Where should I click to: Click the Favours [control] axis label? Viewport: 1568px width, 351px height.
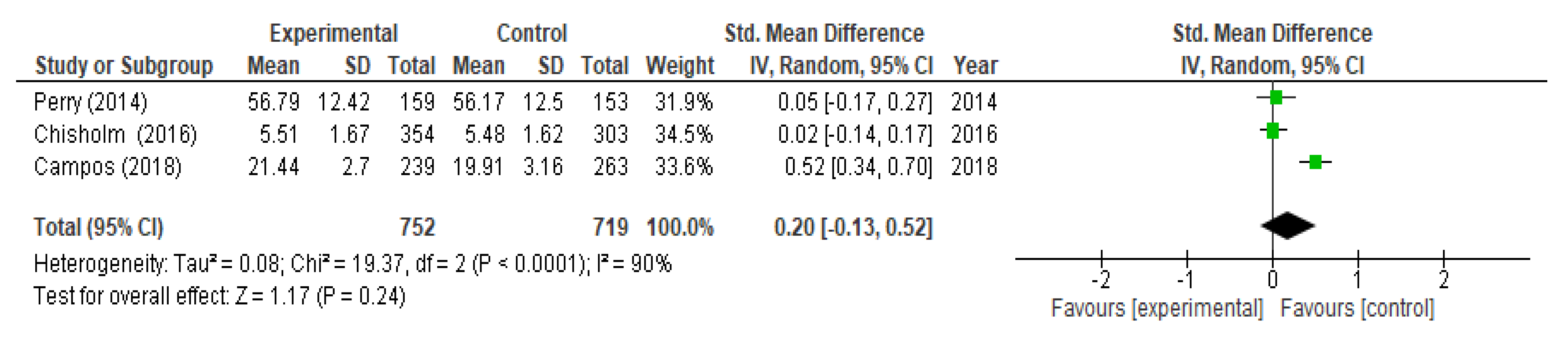click(1358, 309)
